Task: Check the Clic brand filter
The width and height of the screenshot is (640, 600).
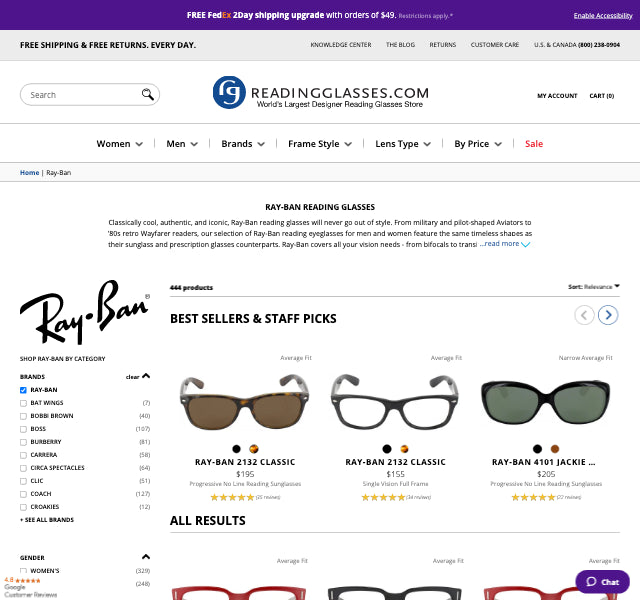Action: (x=23, y=481)
